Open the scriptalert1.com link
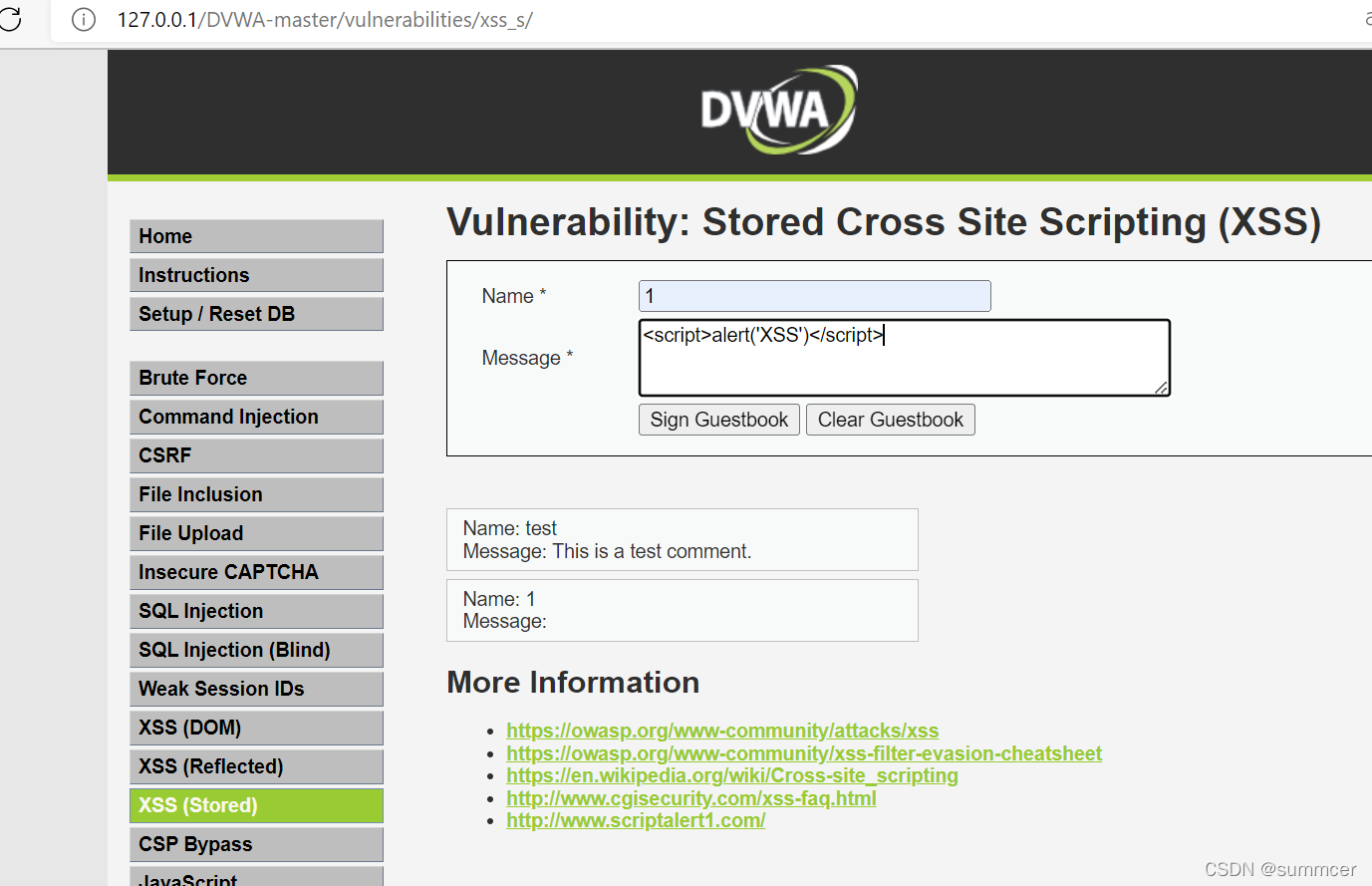1372x886 pixels. click(636, 820)
